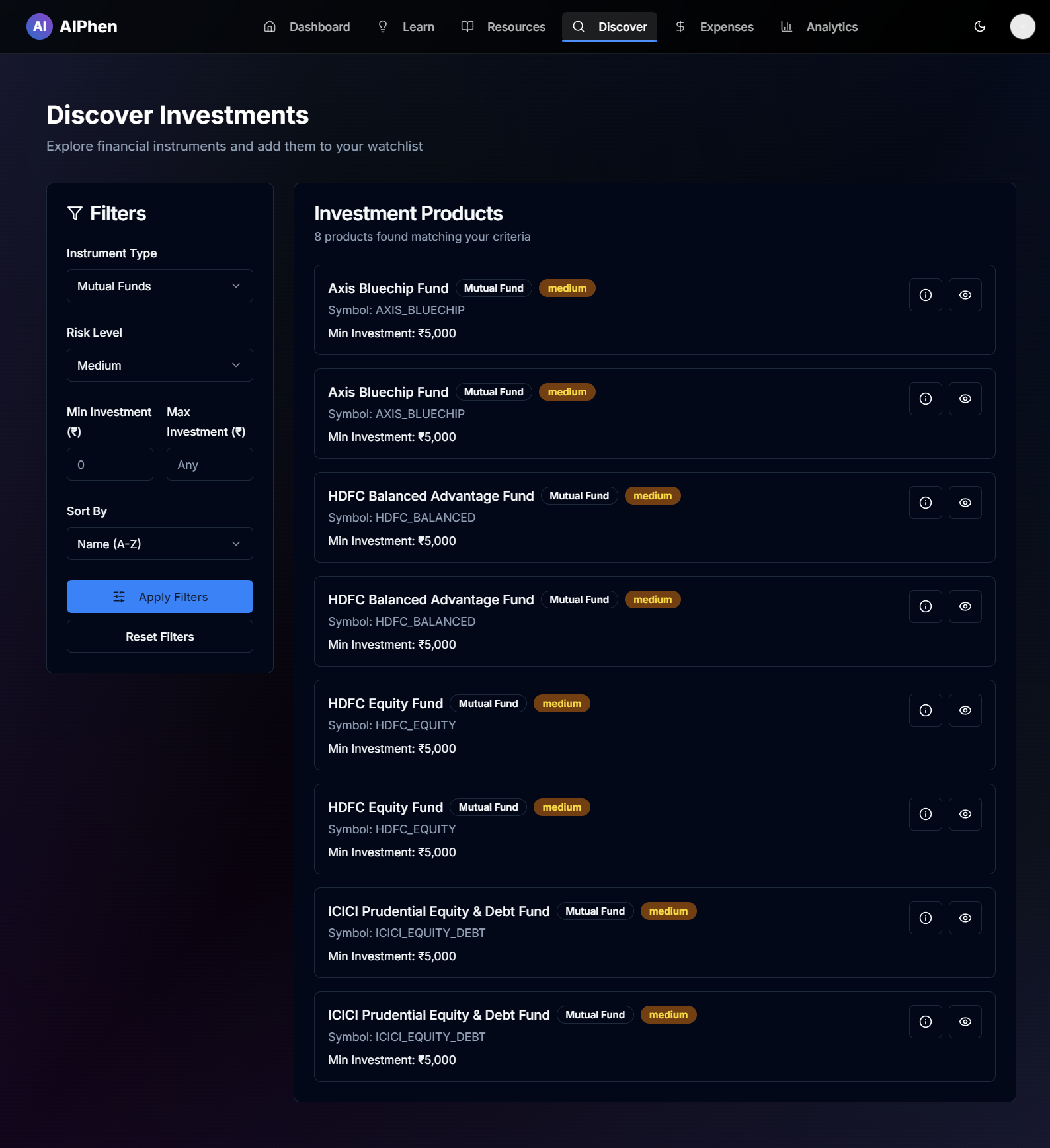1050x1148 pixels.
Task: View info on the first HDFC Equity Fund
Action: 926,710
